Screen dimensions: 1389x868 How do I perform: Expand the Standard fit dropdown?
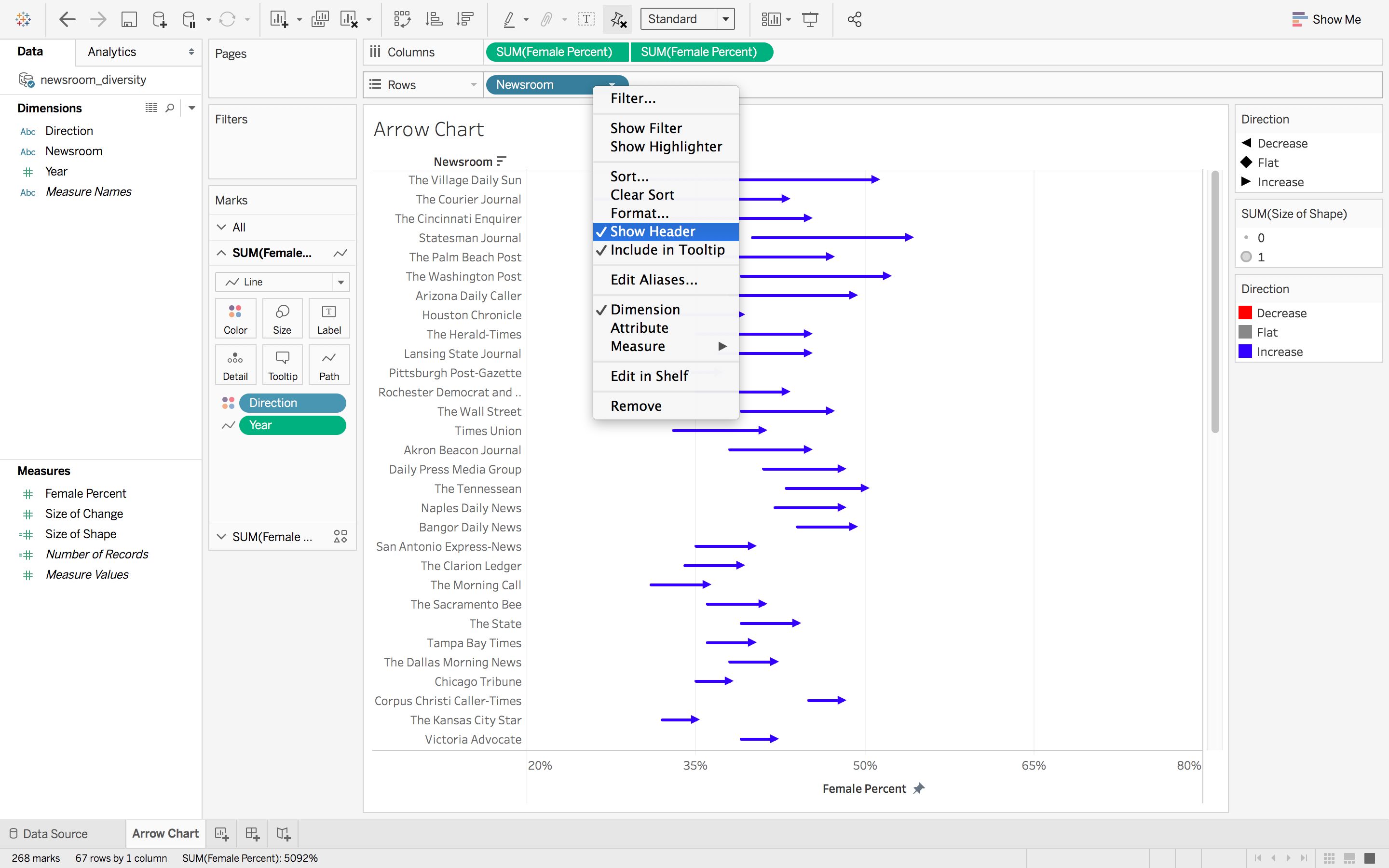click(724, 18)
